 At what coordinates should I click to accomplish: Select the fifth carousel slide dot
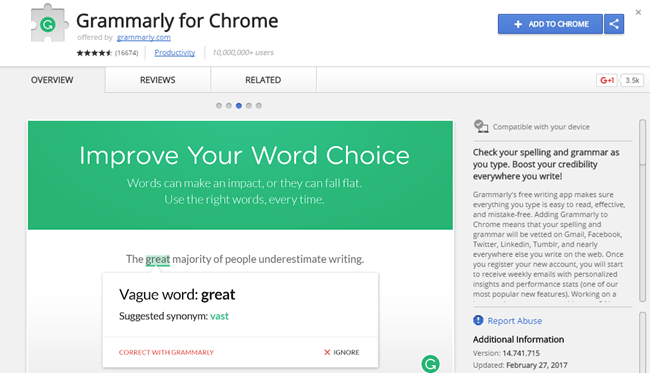click(259, 106)
